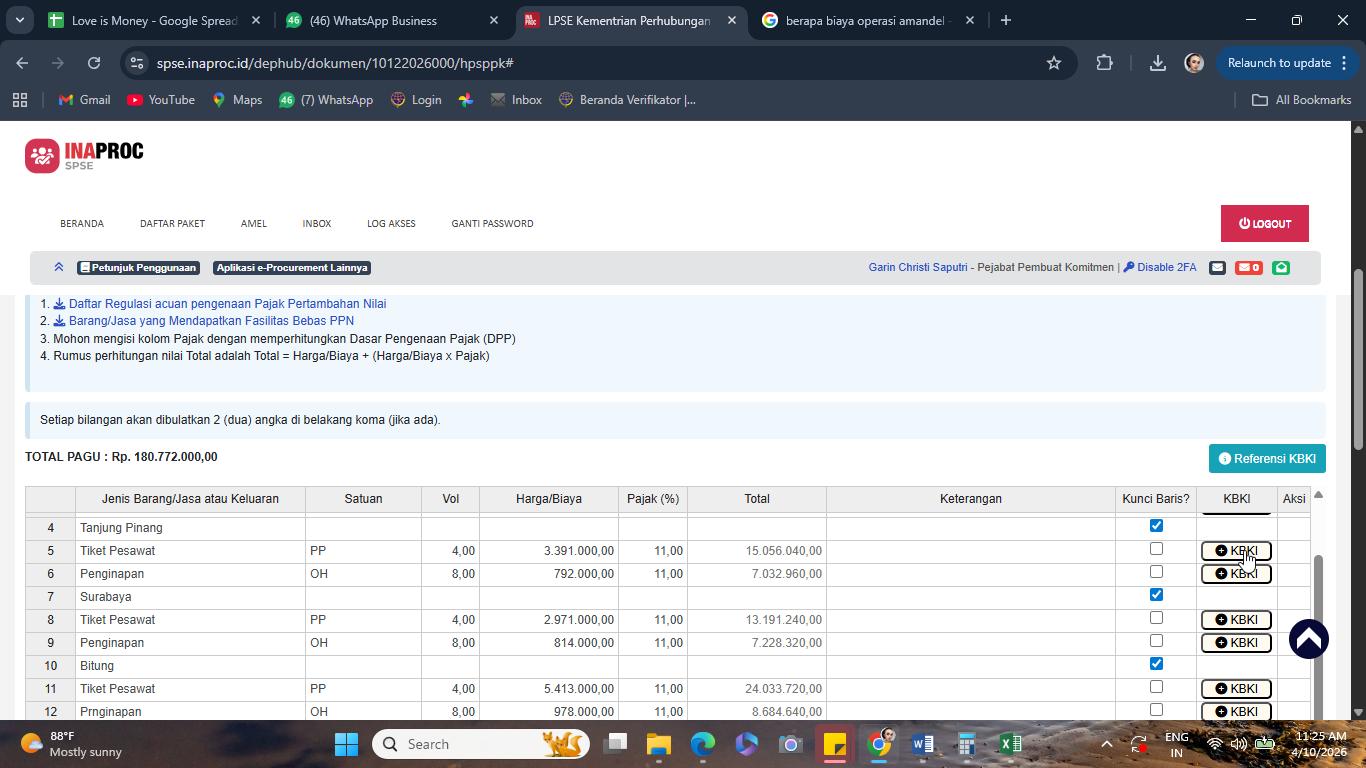Open BERANDA menu
Screen dimensions: 1366x768
(x=82, y=223)
